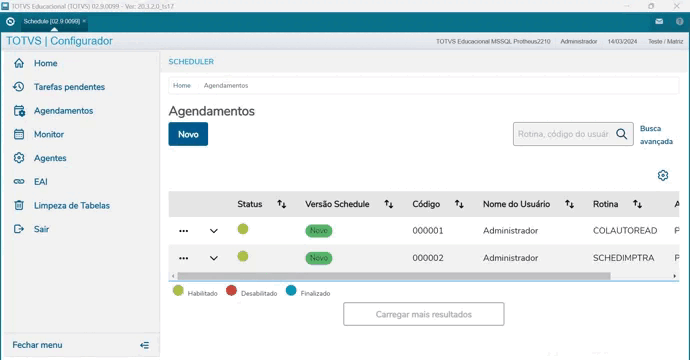
Task: Click the Agendamentos calendar-gear icon
Action: (x=19, y=111)
